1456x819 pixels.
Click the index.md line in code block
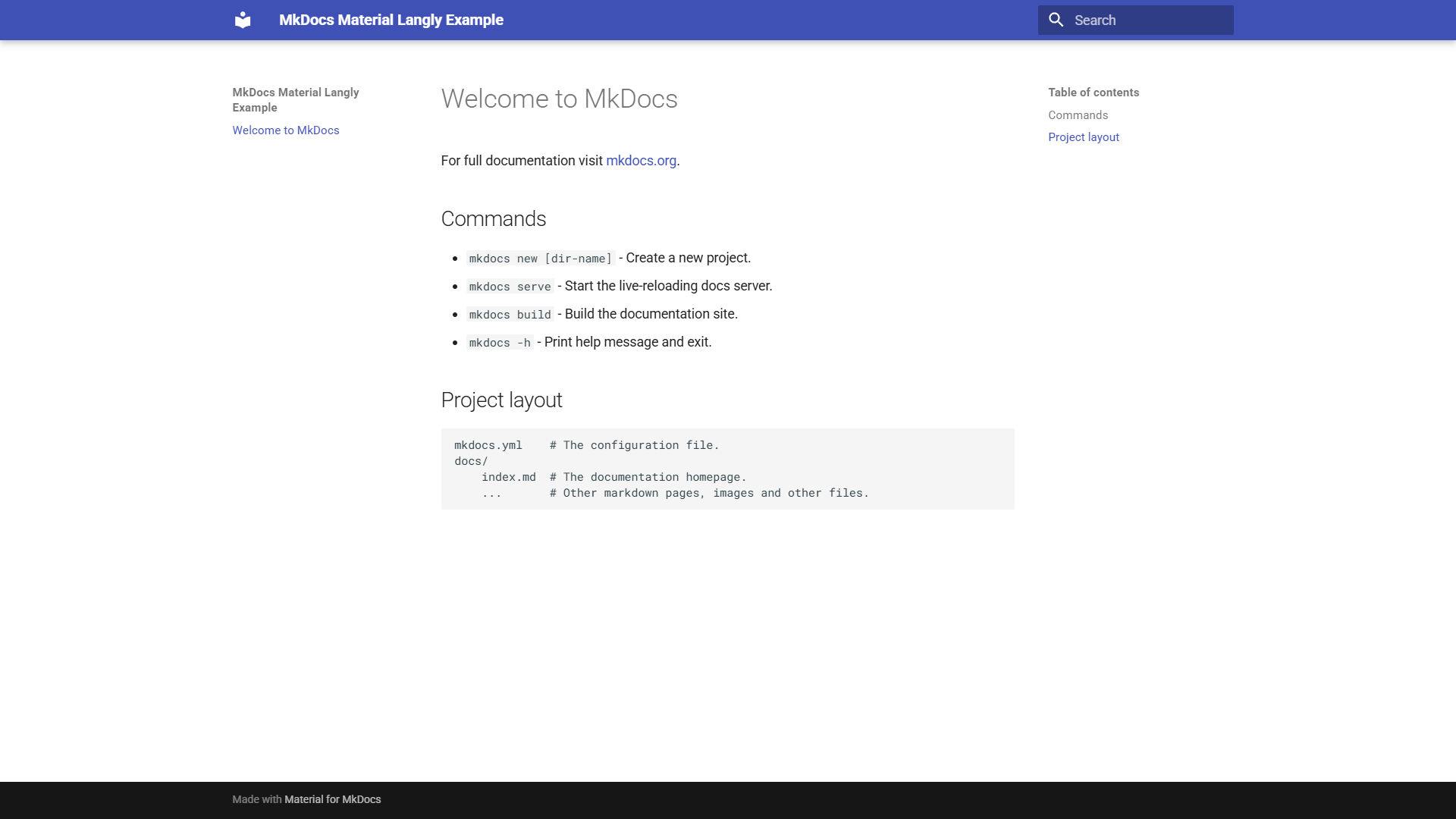[x=613, y=477]
